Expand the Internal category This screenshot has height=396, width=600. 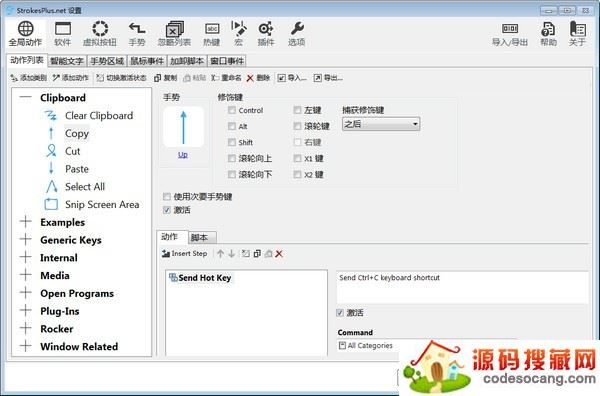26,257
